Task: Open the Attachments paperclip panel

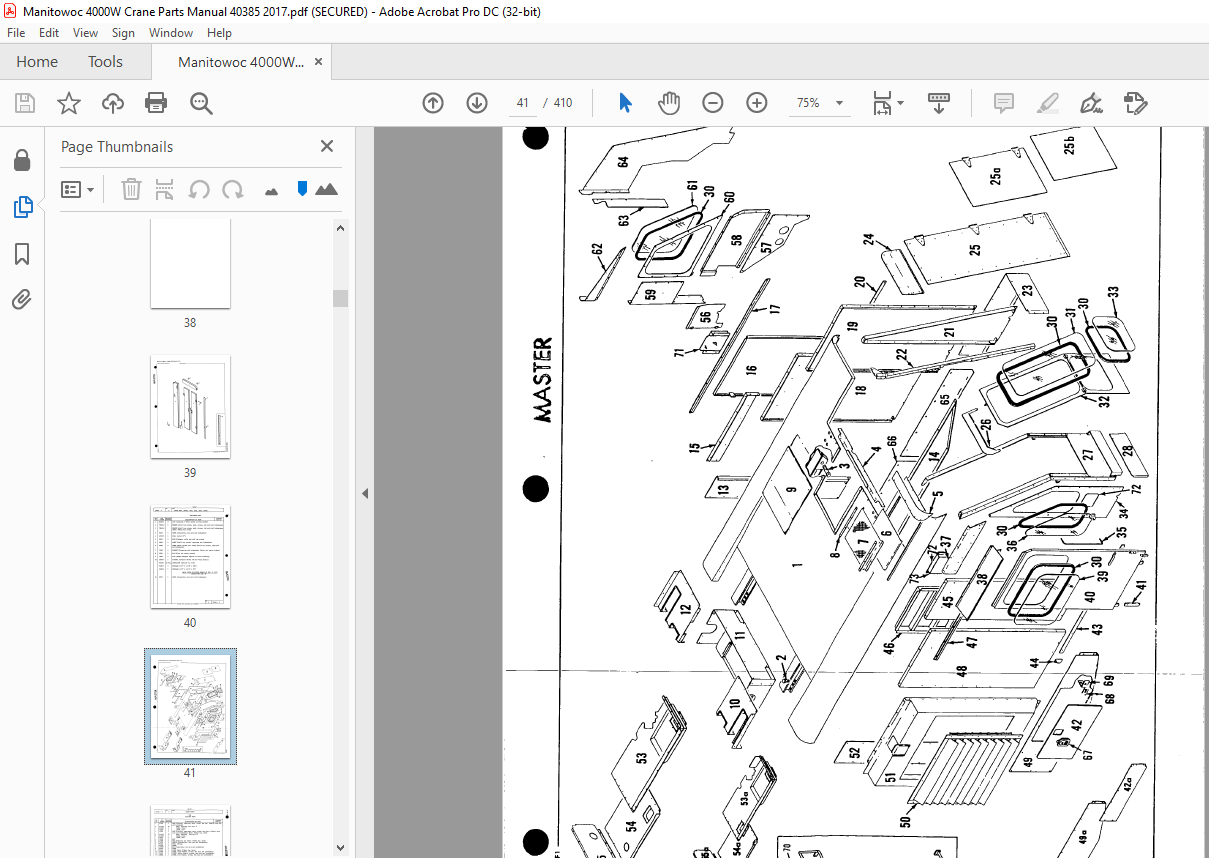Action: click(x=22, y=299)
